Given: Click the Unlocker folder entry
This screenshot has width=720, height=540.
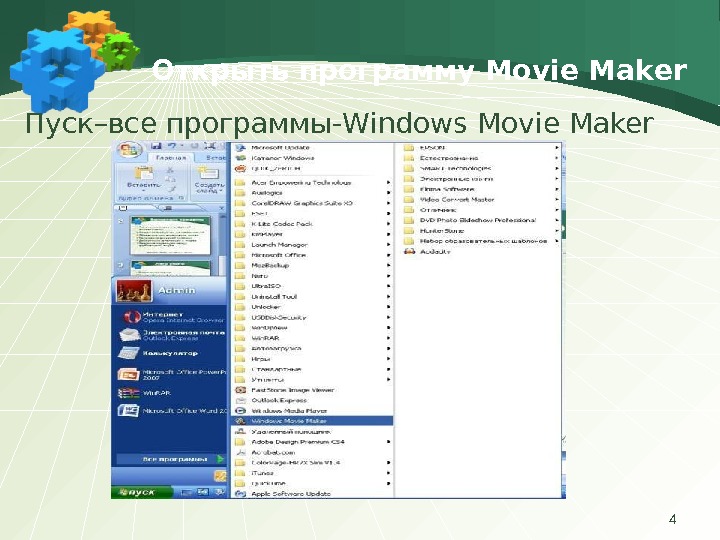Looking at the screenshot, I should (x=312, y=307).
